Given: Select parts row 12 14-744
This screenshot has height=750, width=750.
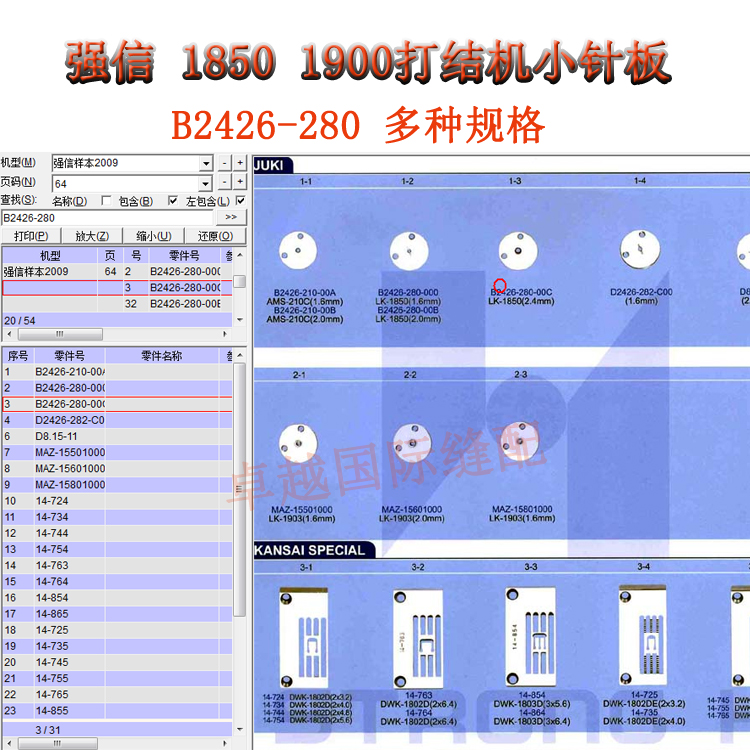Looking at the screenshot, I should click(x=117, y=533).
